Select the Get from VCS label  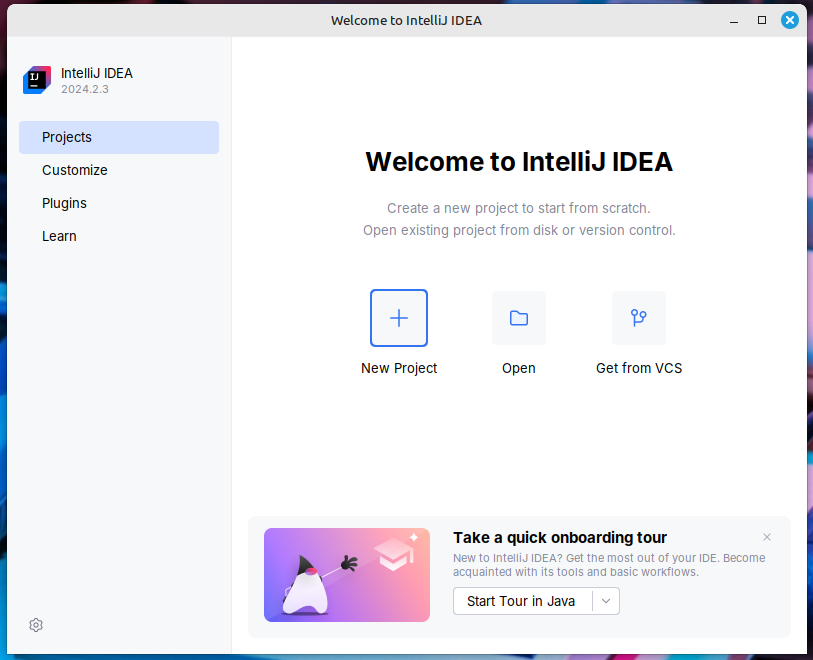pyautogui.click(x=638, y=368)
